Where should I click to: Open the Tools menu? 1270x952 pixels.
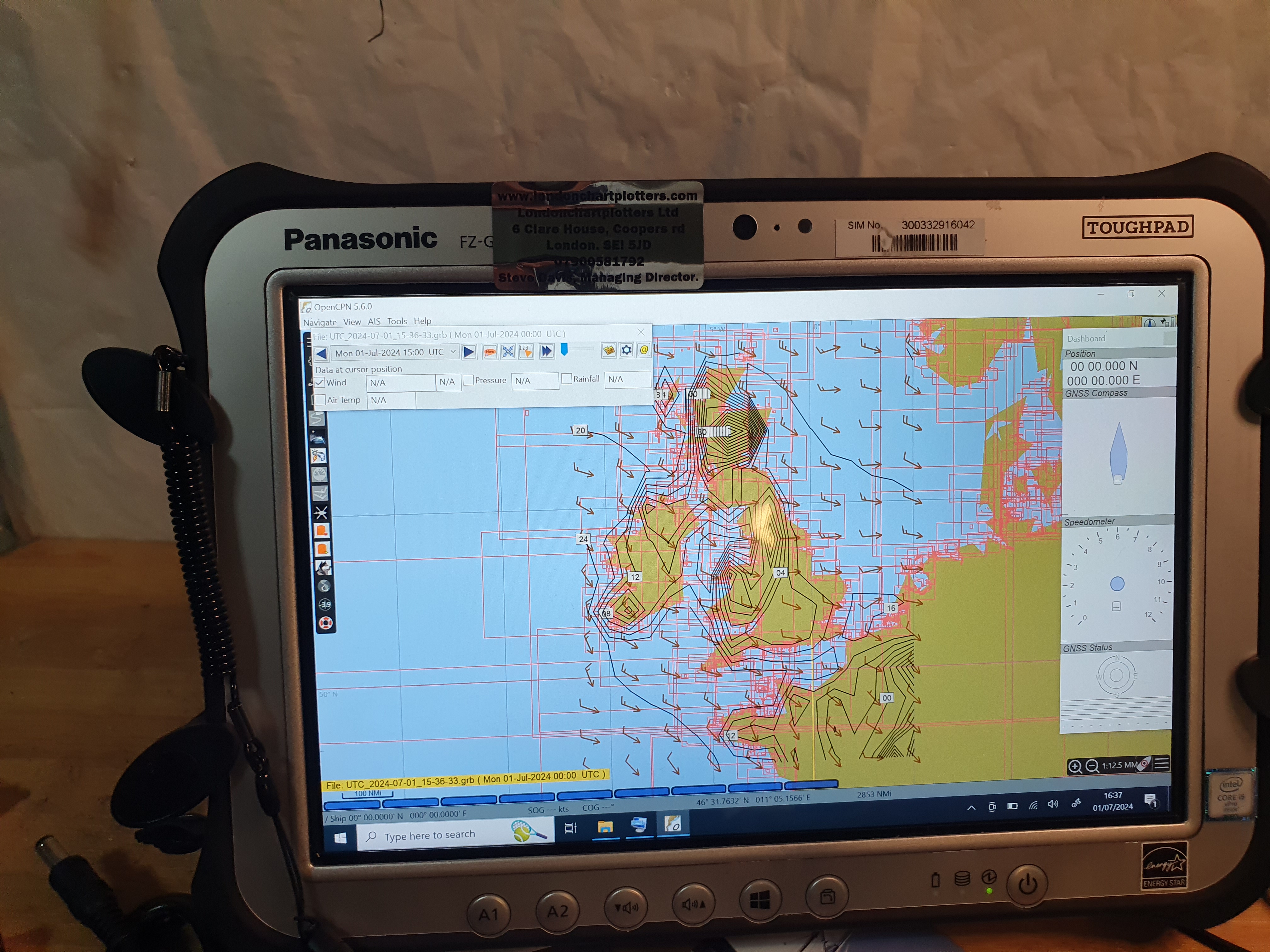(x=397, y=321)
